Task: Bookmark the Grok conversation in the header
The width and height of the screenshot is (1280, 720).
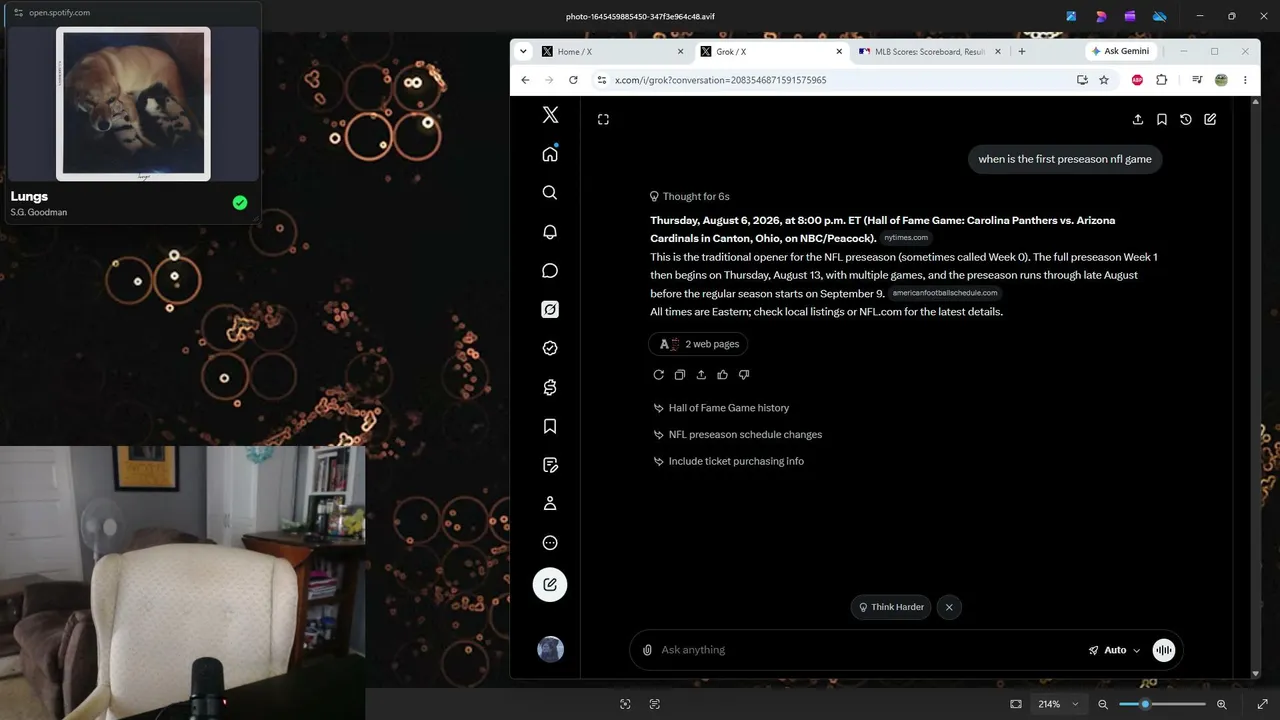Action: click(1162, 119)
